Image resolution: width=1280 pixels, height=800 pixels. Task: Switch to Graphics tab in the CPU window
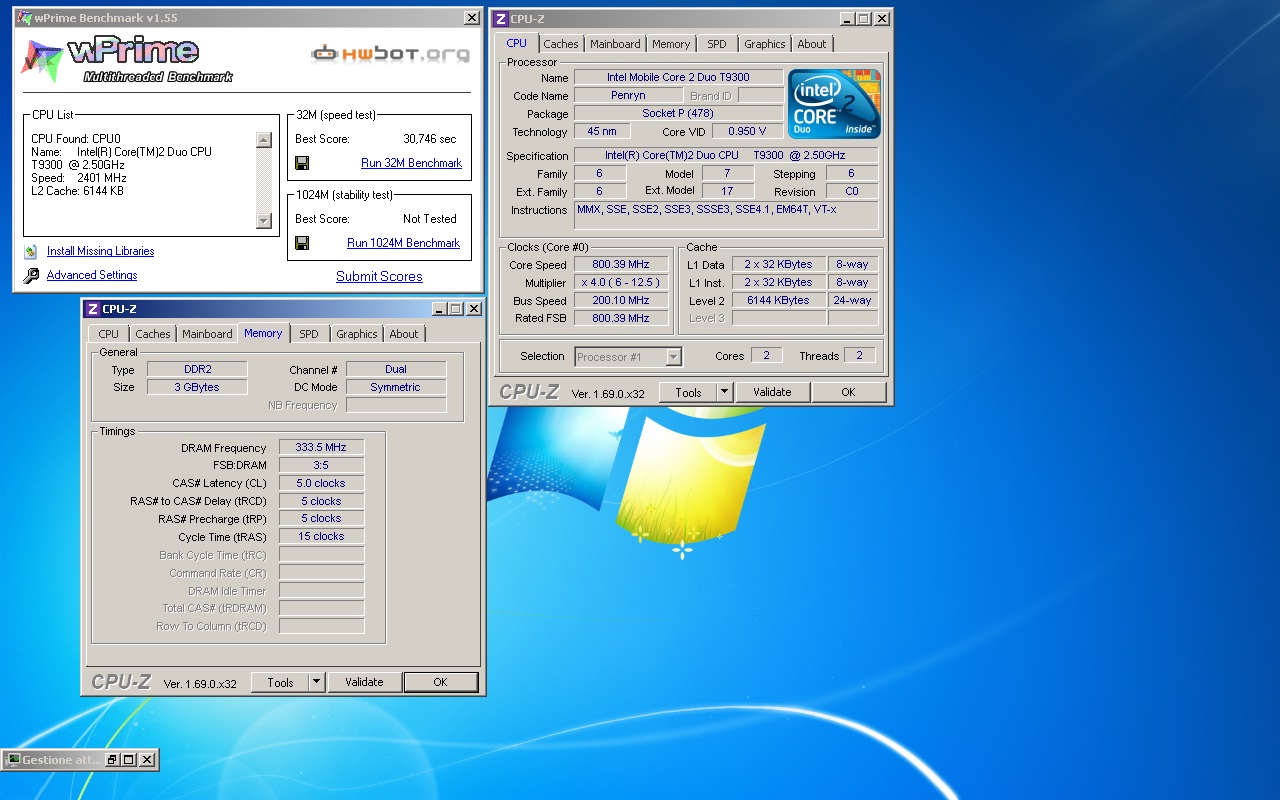[765, 44]
